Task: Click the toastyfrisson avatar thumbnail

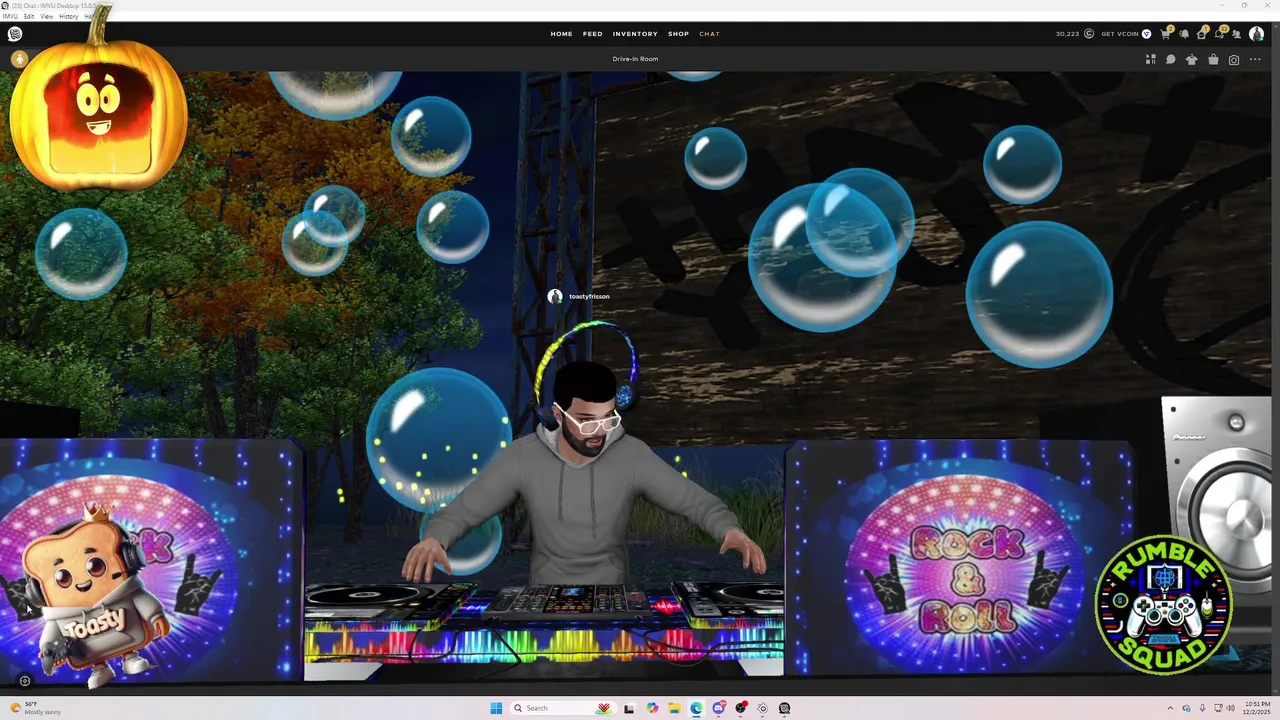Action: [555, 296]
